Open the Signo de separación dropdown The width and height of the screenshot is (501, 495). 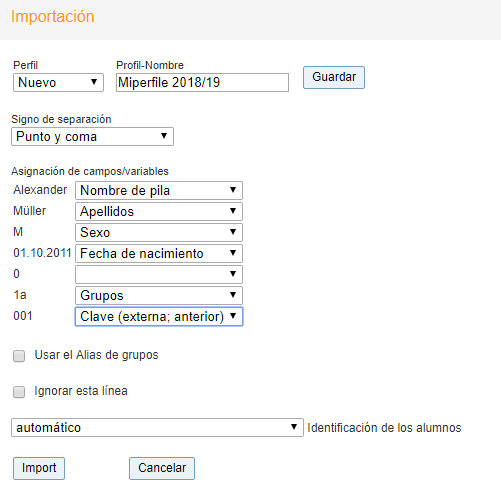tap(92, 136)
